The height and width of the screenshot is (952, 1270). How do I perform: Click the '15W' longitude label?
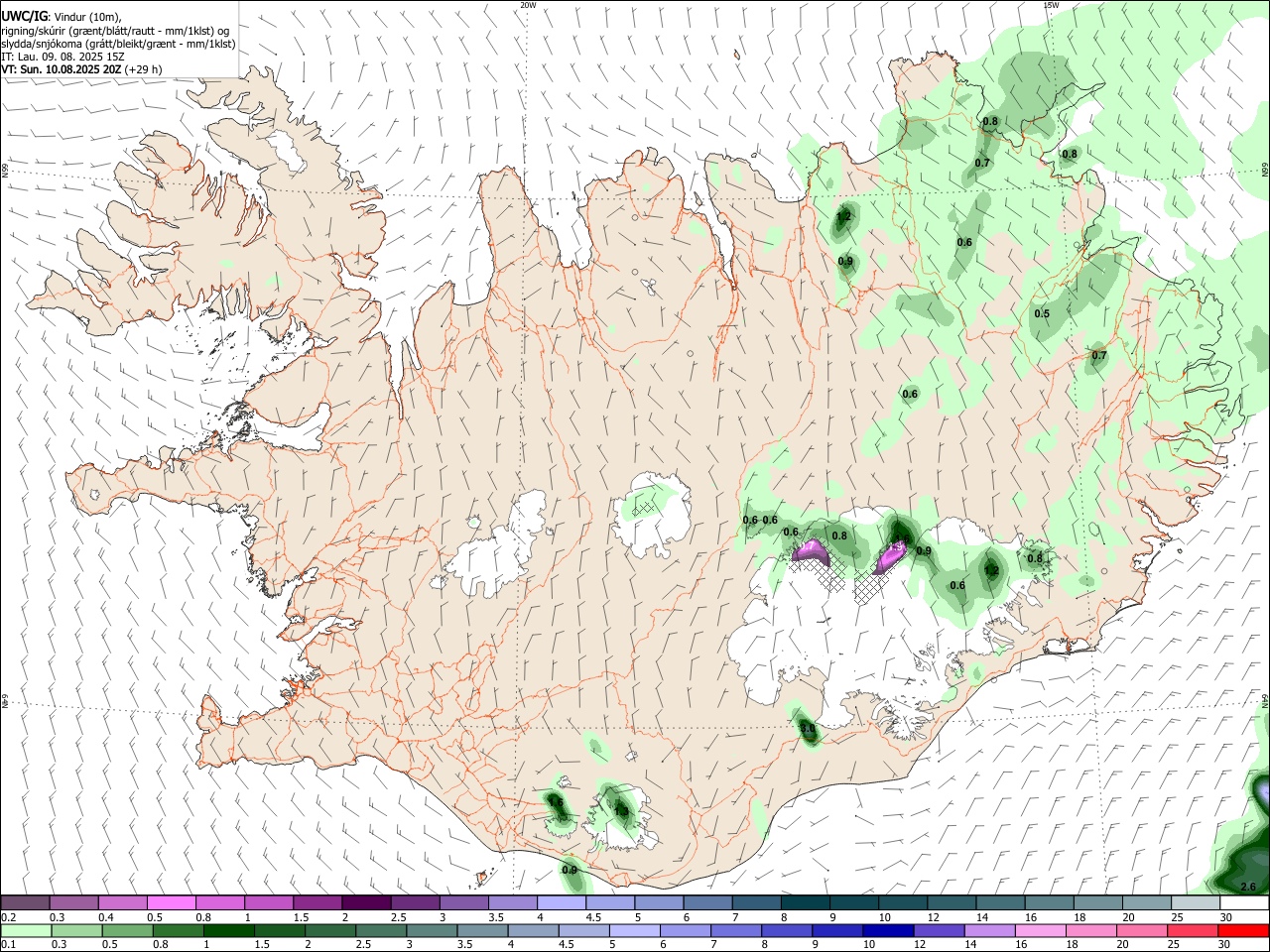tap(1051, 4)
